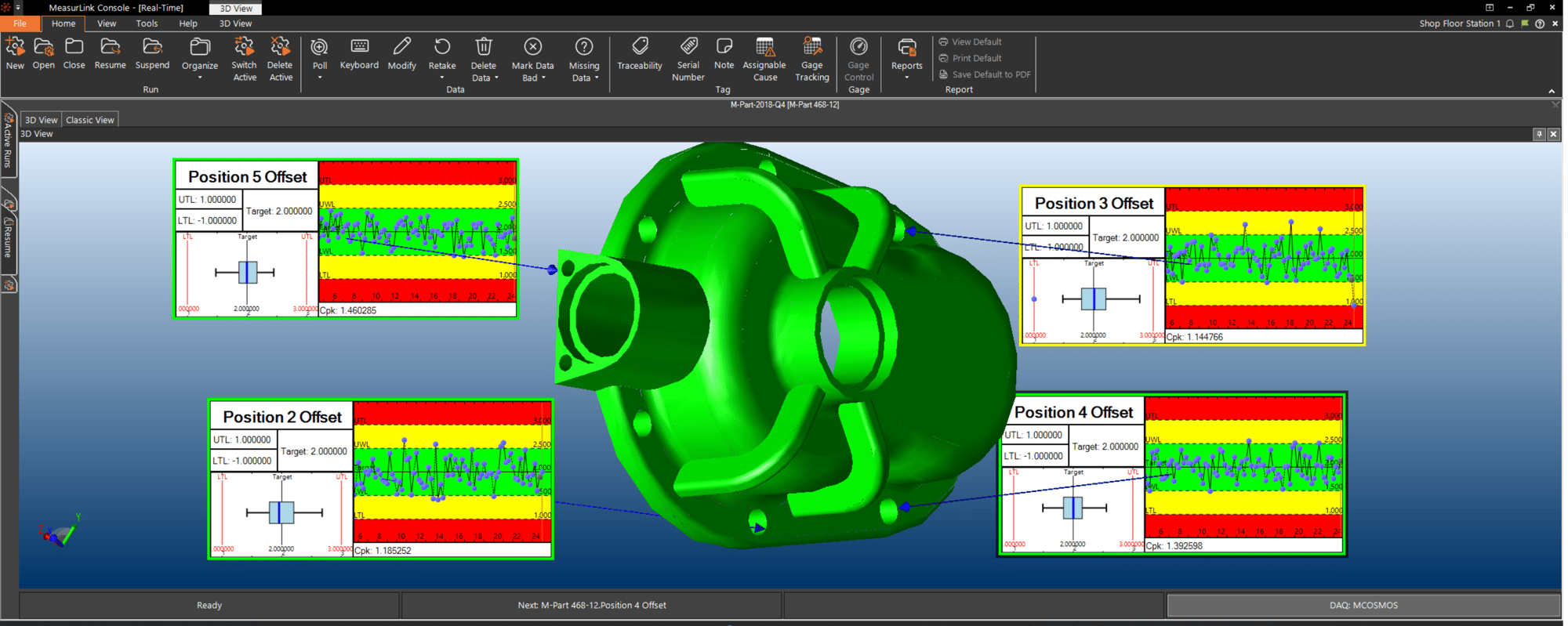Pin the 3D View panel
The height and width of the screenshot is (626, 1568).
click(1539, 134)
